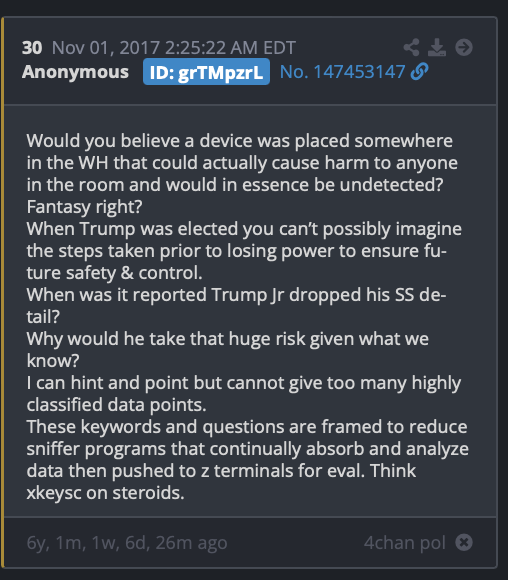Click the yellow accent bar on post edge

pyautogui.click(x=3, y=292)
